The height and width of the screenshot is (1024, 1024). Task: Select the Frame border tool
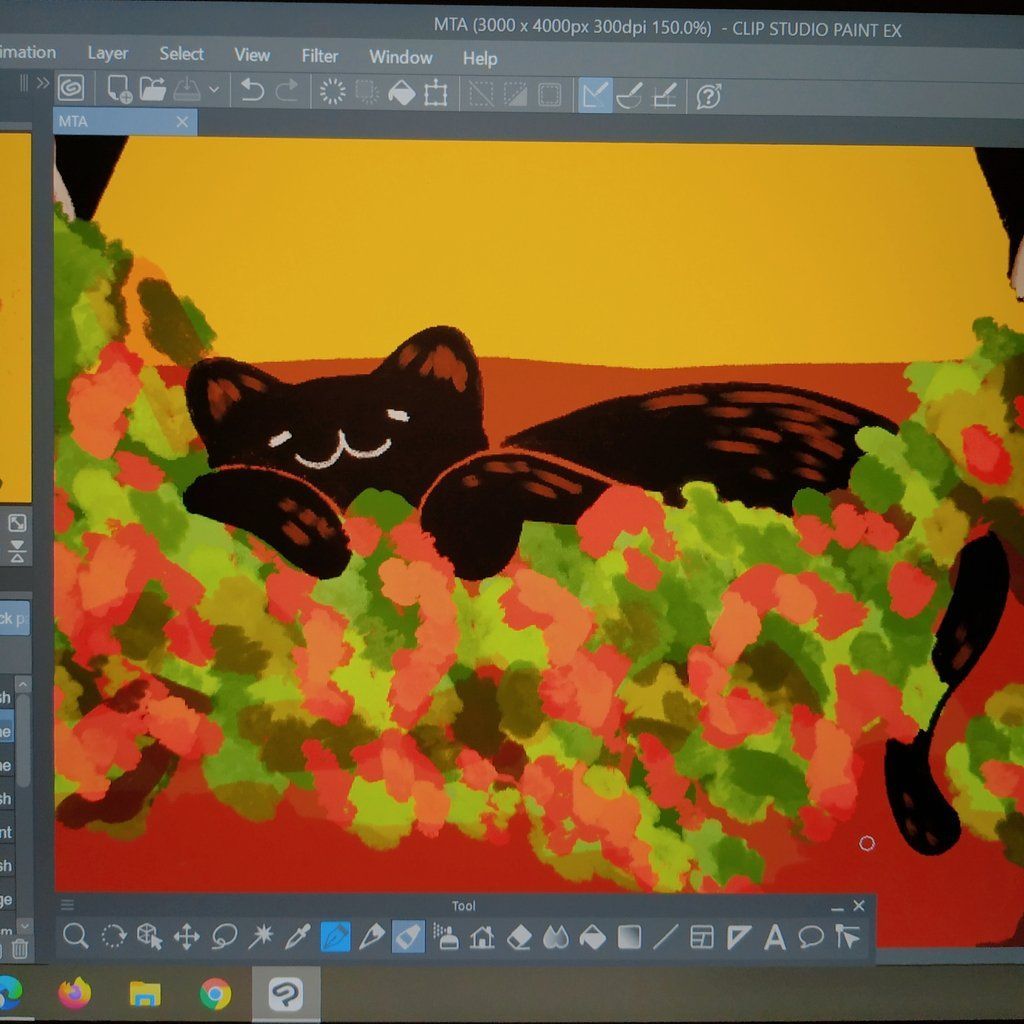coord(701,937)
